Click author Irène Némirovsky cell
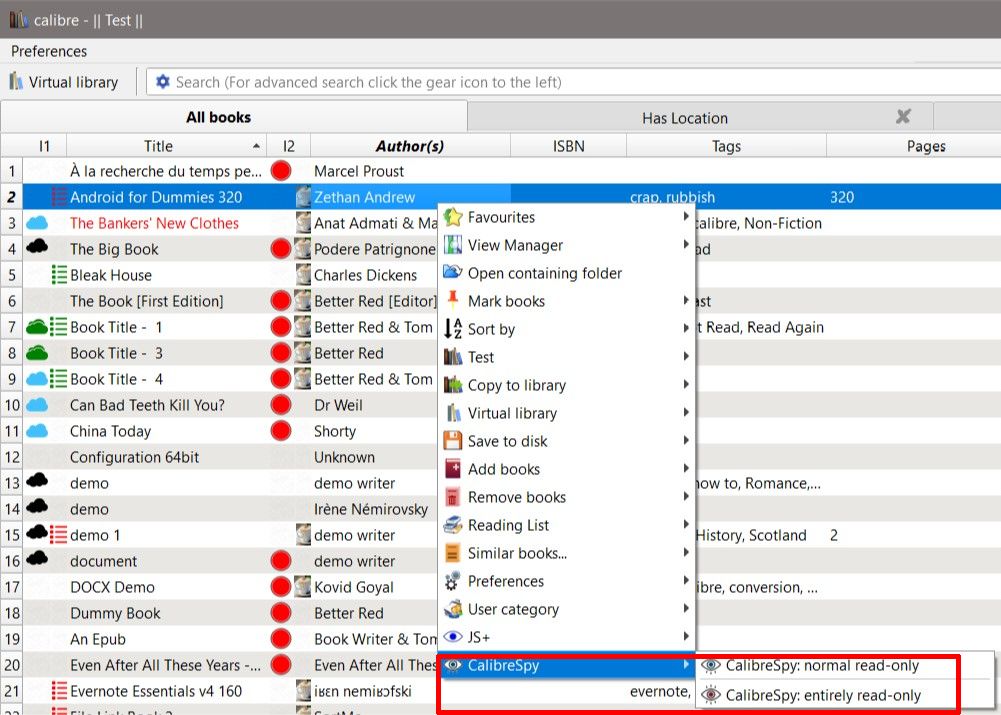This screenshot has height=715, width=1001. click(x=371, y=509)
